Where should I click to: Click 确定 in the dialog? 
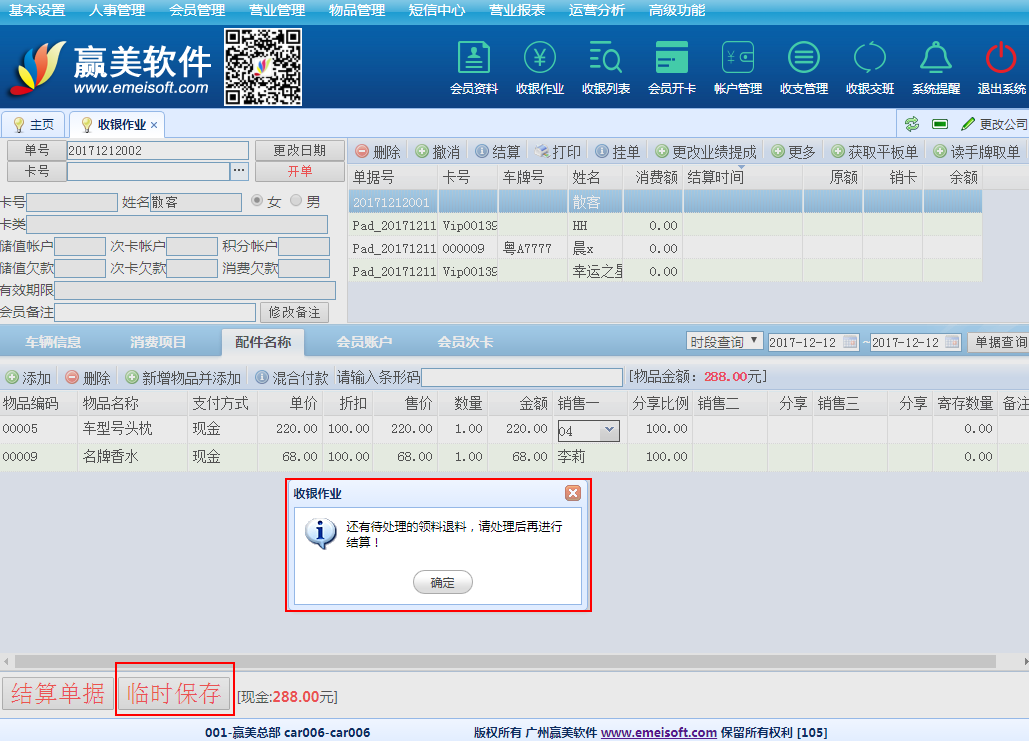pos(442,582)
